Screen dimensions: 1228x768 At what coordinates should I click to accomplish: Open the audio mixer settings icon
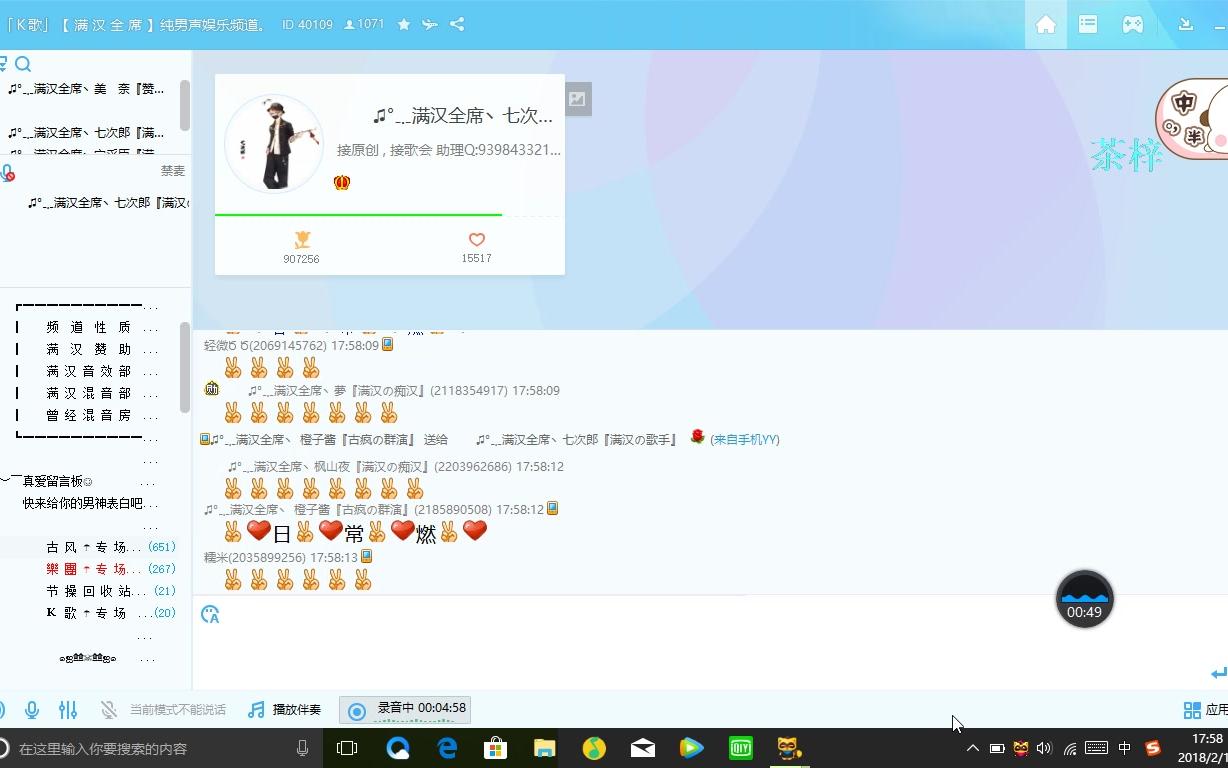68,710
